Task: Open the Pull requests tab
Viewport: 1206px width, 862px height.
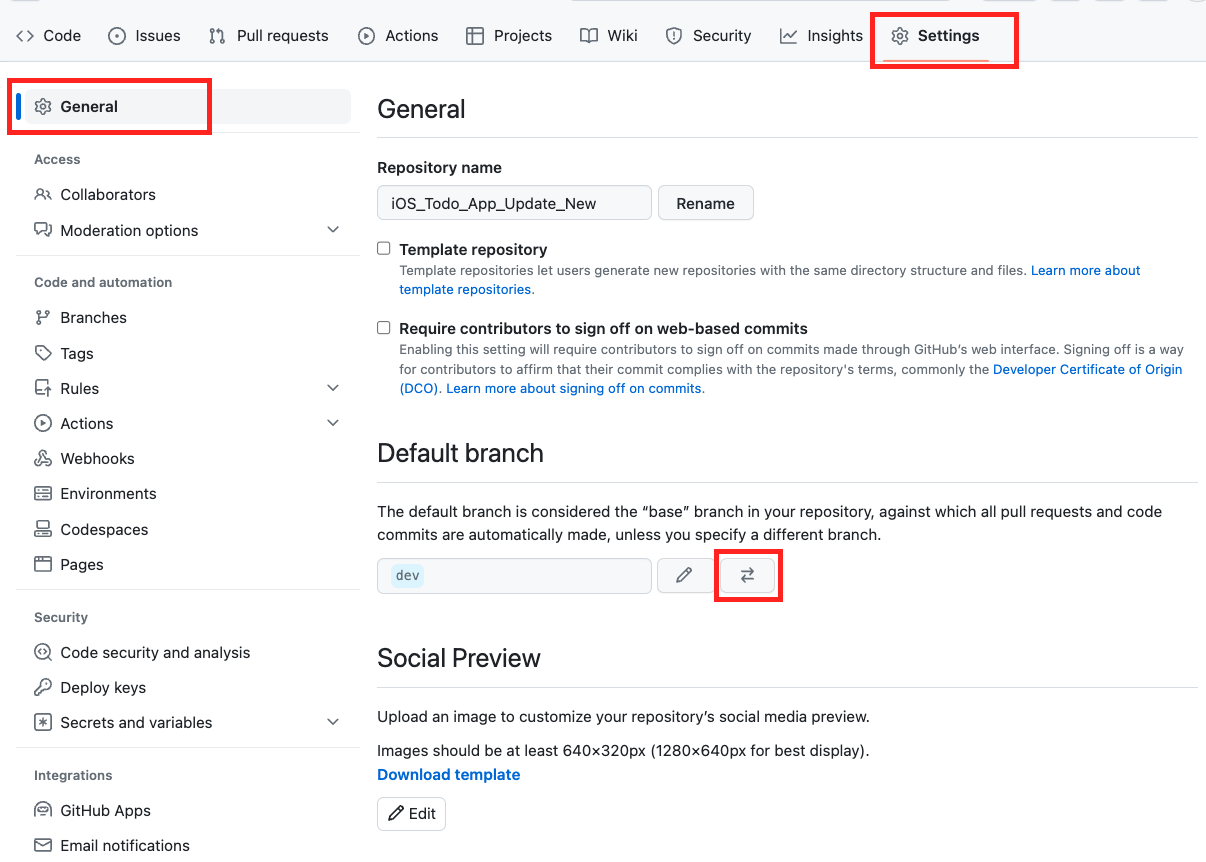Action: click(268, 36)
